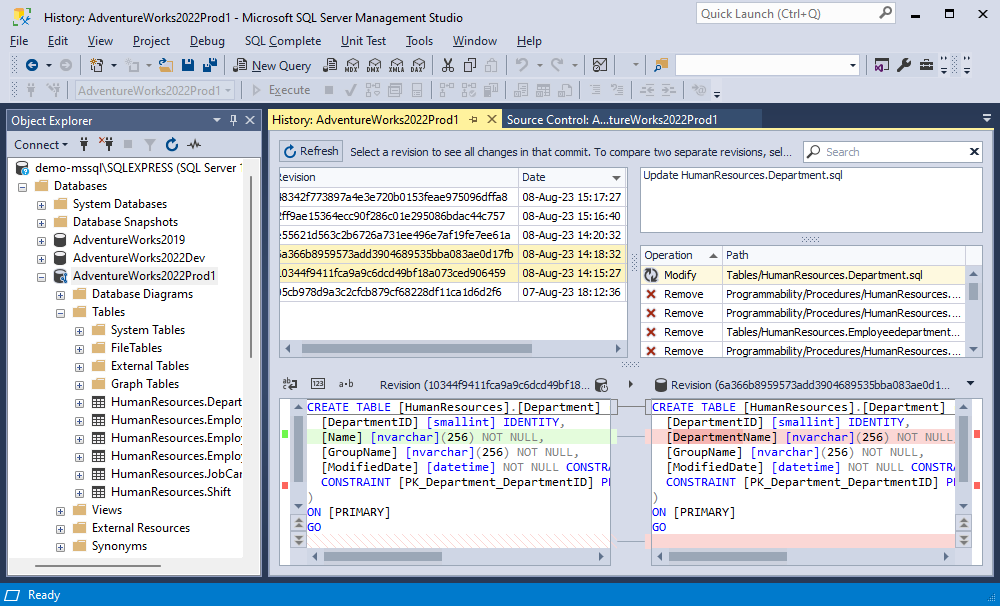1000x608 pixels.
Task: Open the DAX query icon
Action: pos(418,65)
